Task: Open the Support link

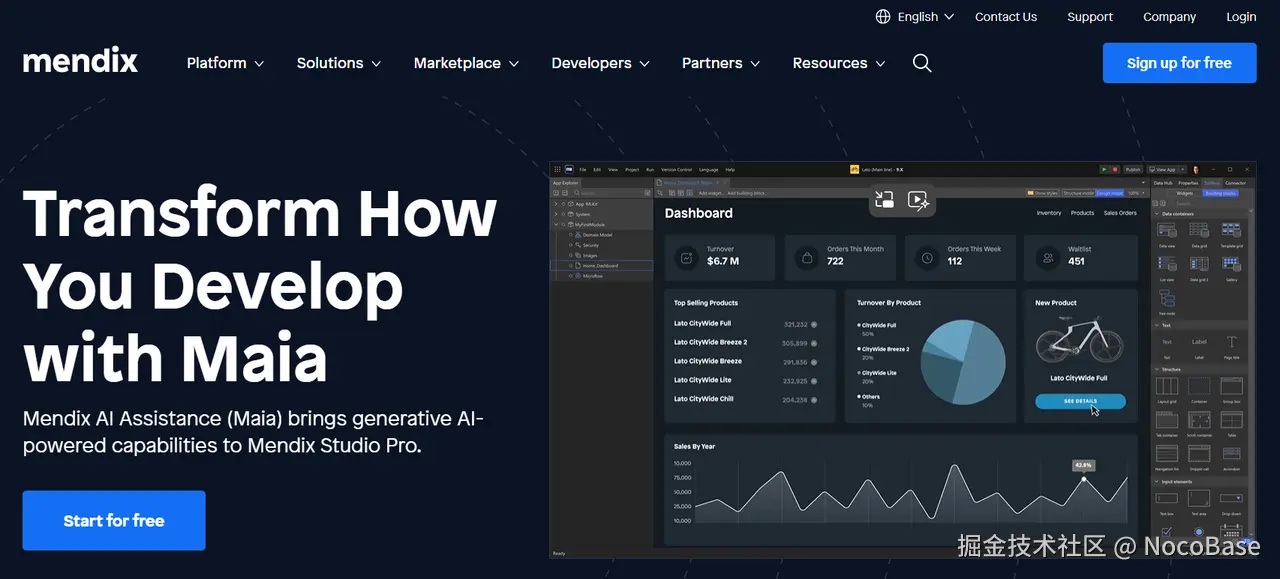Action: click(x=1090, y=17)
